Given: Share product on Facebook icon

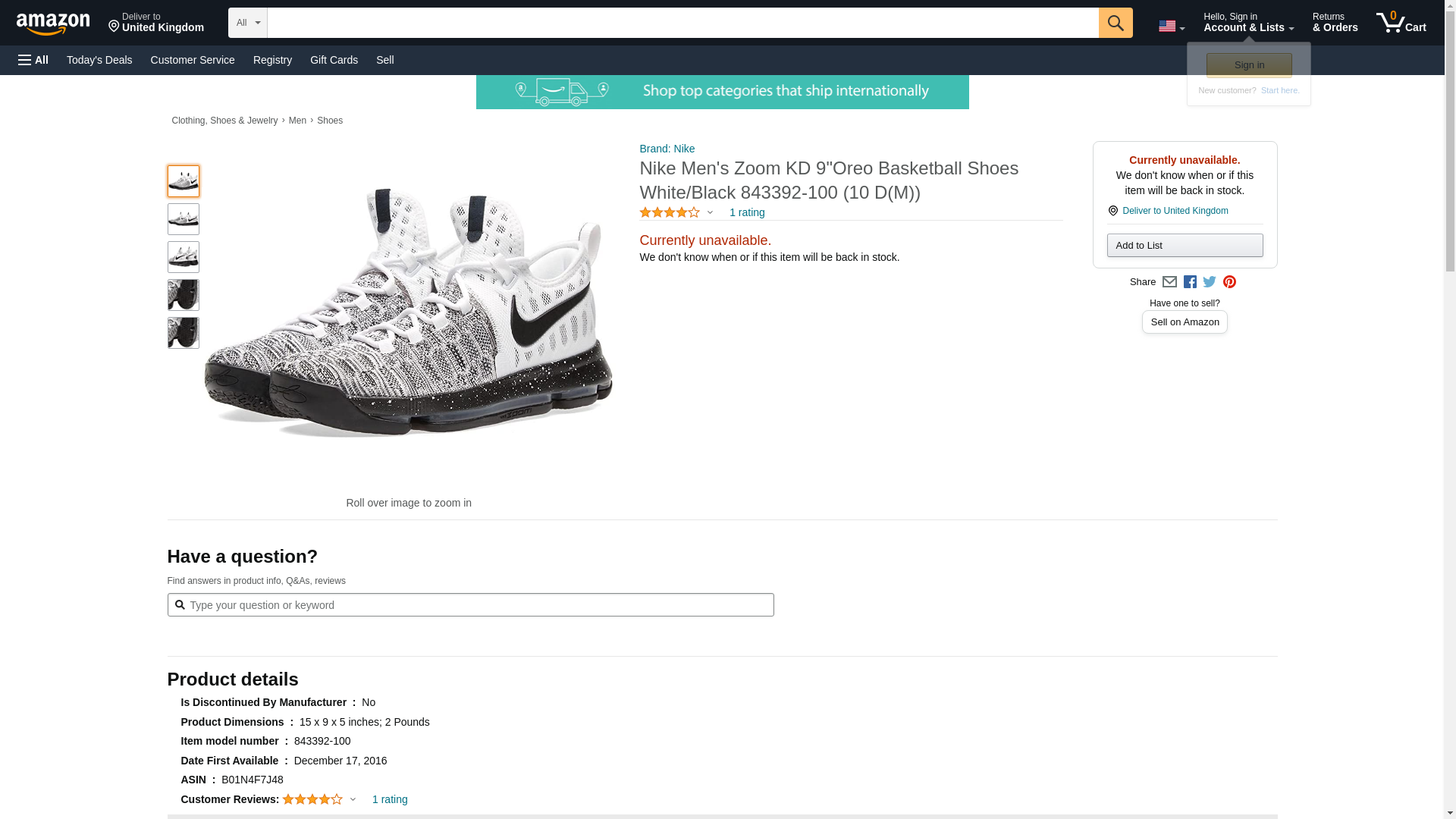Looking at the screenshot, I should 1190,282.
